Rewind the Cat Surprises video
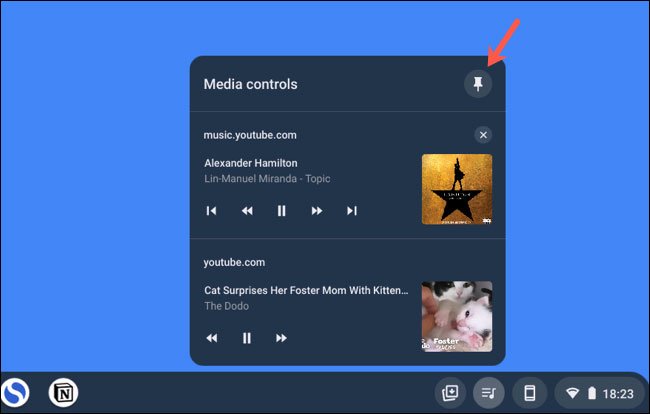The height and width of the screenshot is (414, 650). [x=212, y=339]
